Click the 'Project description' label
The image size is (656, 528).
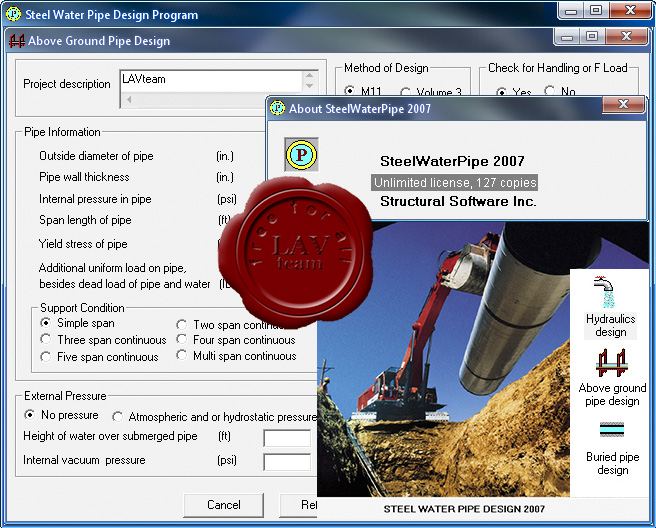click(67, 84)
